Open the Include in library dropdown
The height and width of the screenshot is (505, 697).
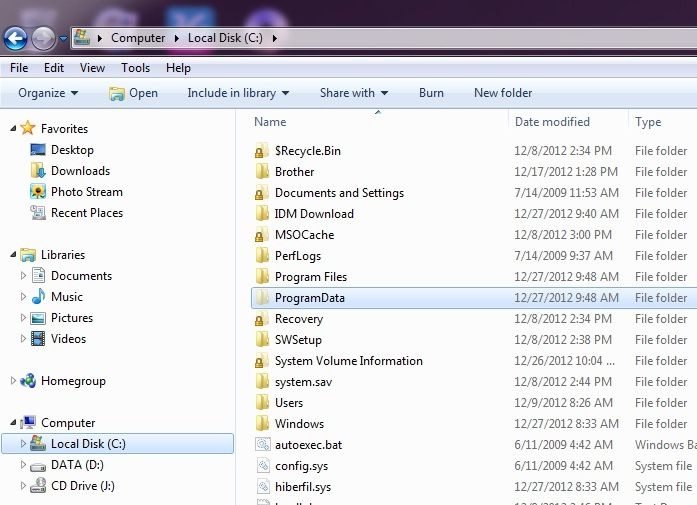(x=238, y=93)
